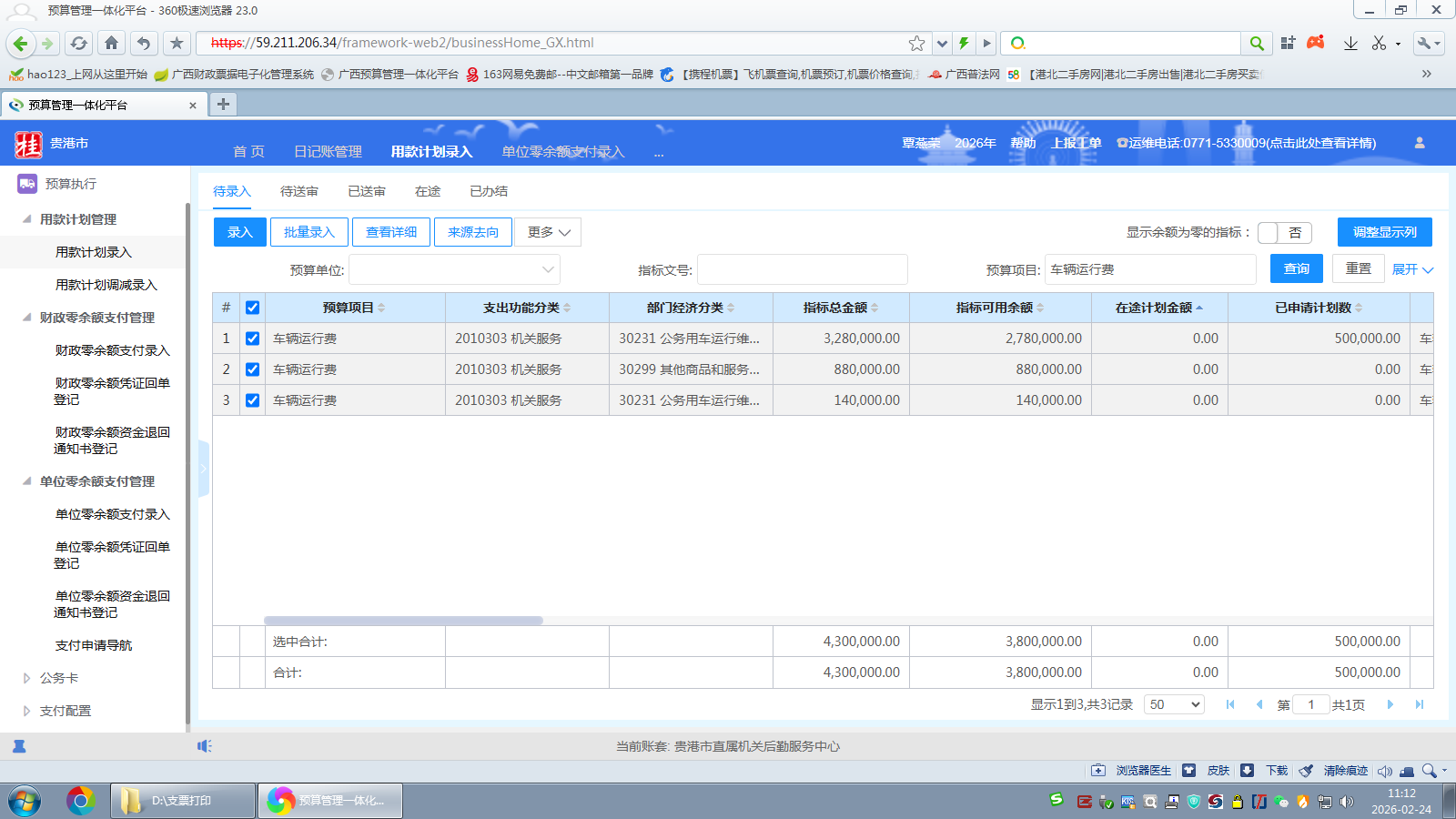Click the browser refresh icon

tap(79, 43)
